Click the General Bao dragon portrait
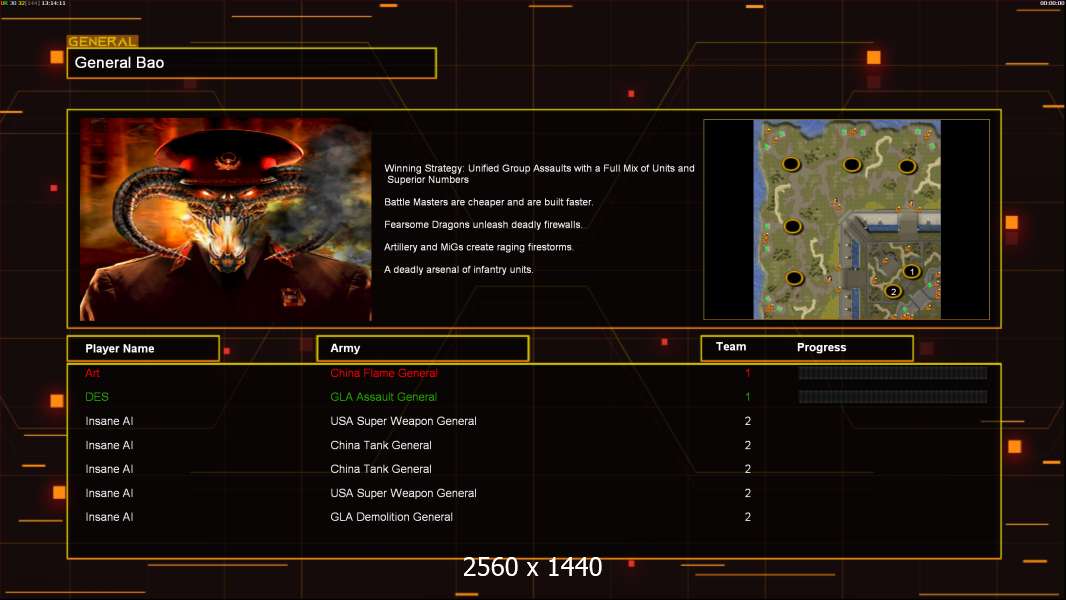The height and width of the screenshot is (600, 1066). point(225,219)
